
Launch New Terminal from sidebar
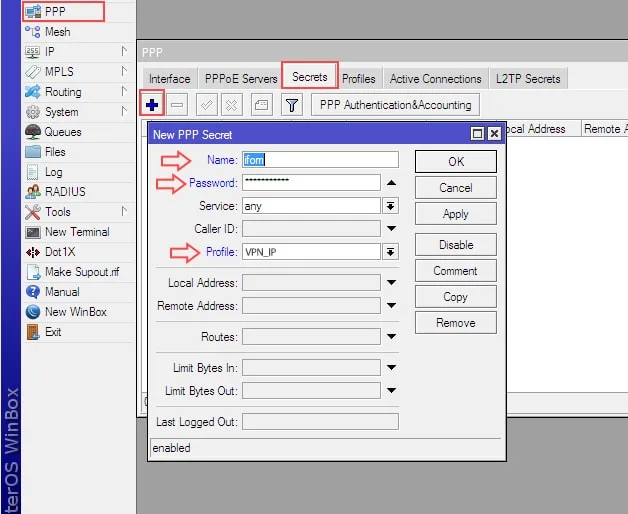(76, 232)
